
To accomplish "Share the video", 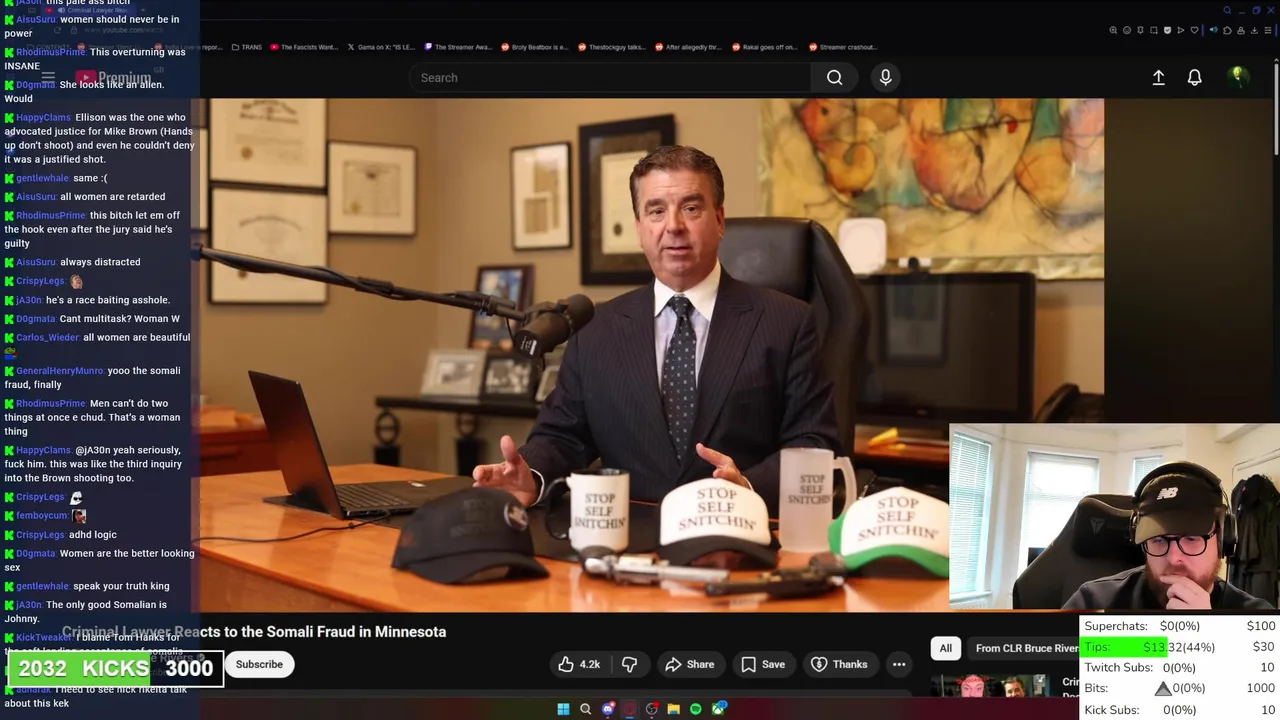I will click(690, 664).
